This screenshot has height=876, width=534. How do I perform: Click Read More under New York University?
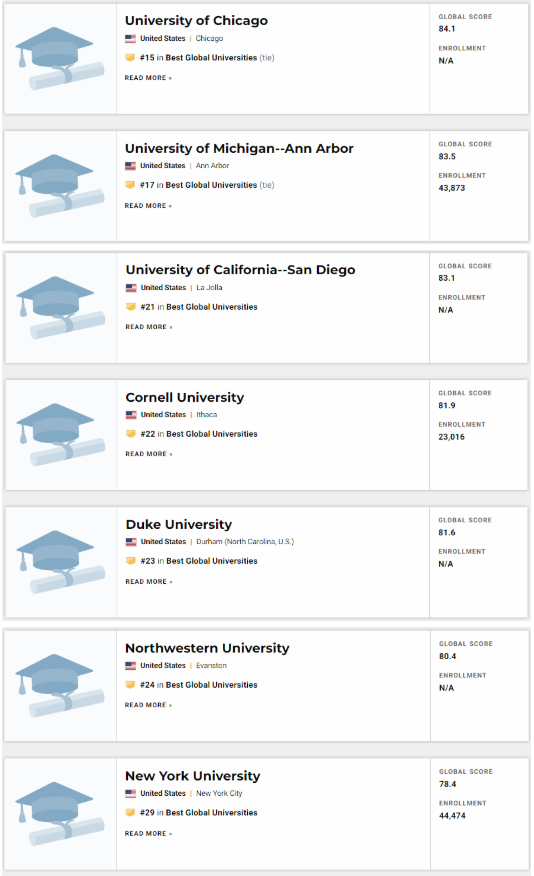point(148,834)
